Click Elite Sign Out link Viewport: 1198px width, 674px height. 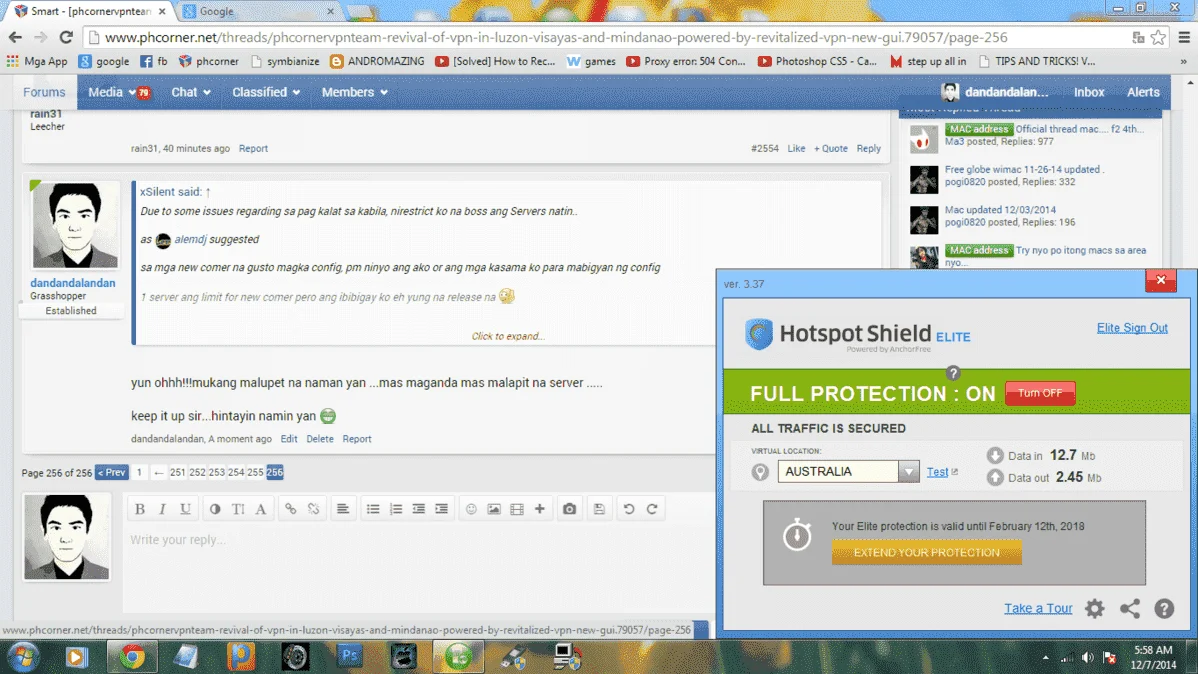[x=1132, y=328]
